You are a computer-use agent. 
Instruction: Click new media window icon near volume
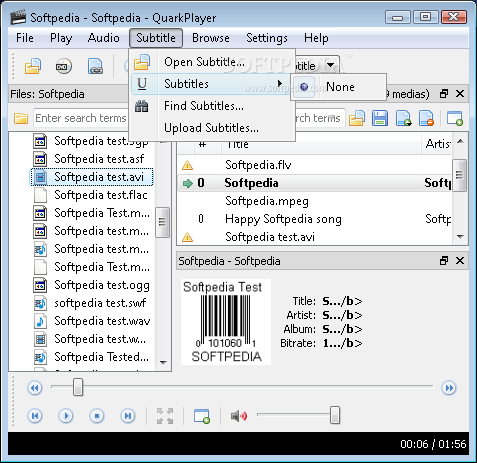click(202, 416)
